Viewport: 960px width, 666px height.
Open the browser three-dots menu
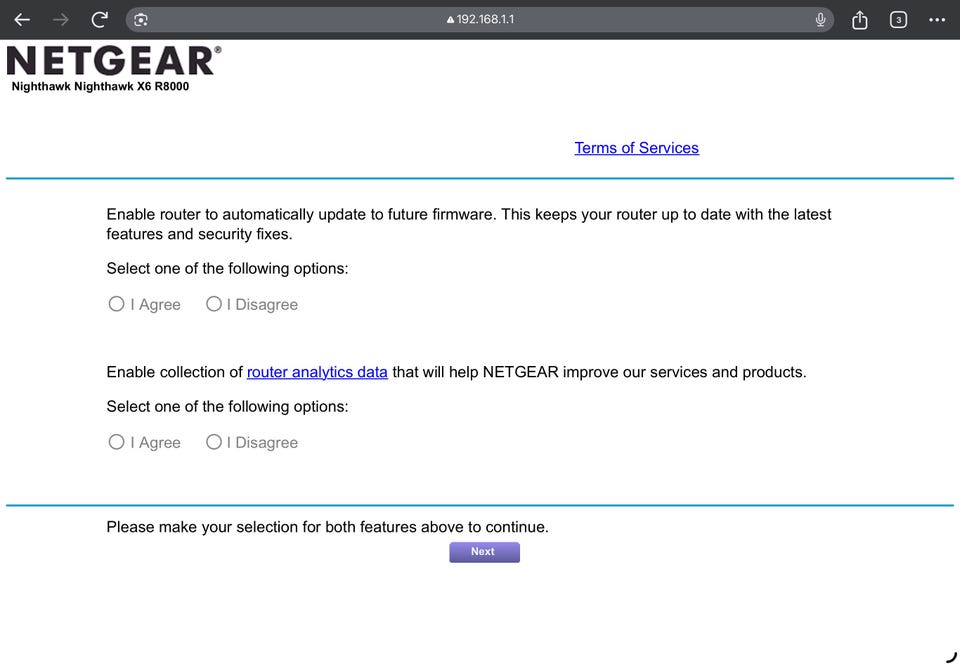tap(937, 20)
